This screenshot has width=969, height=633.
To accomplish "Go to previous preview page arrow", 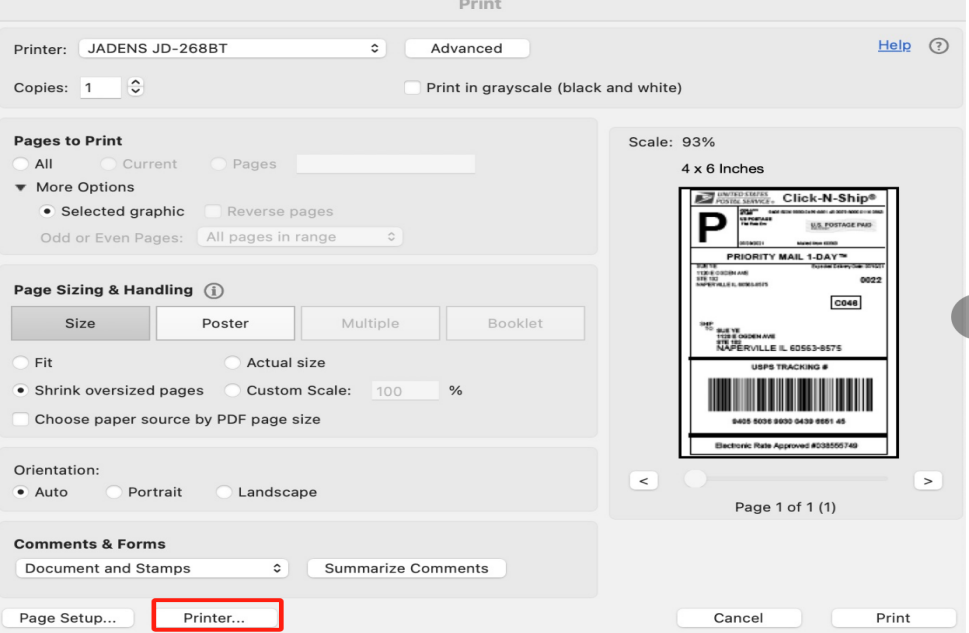I will coord(644,480).
